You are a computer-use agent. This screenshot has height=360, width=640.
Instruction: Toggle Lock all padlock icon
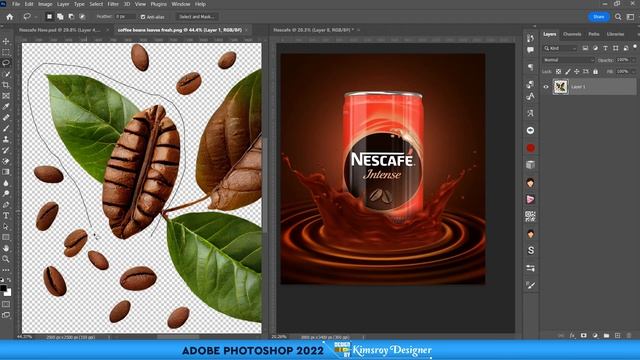click(596, 71)
